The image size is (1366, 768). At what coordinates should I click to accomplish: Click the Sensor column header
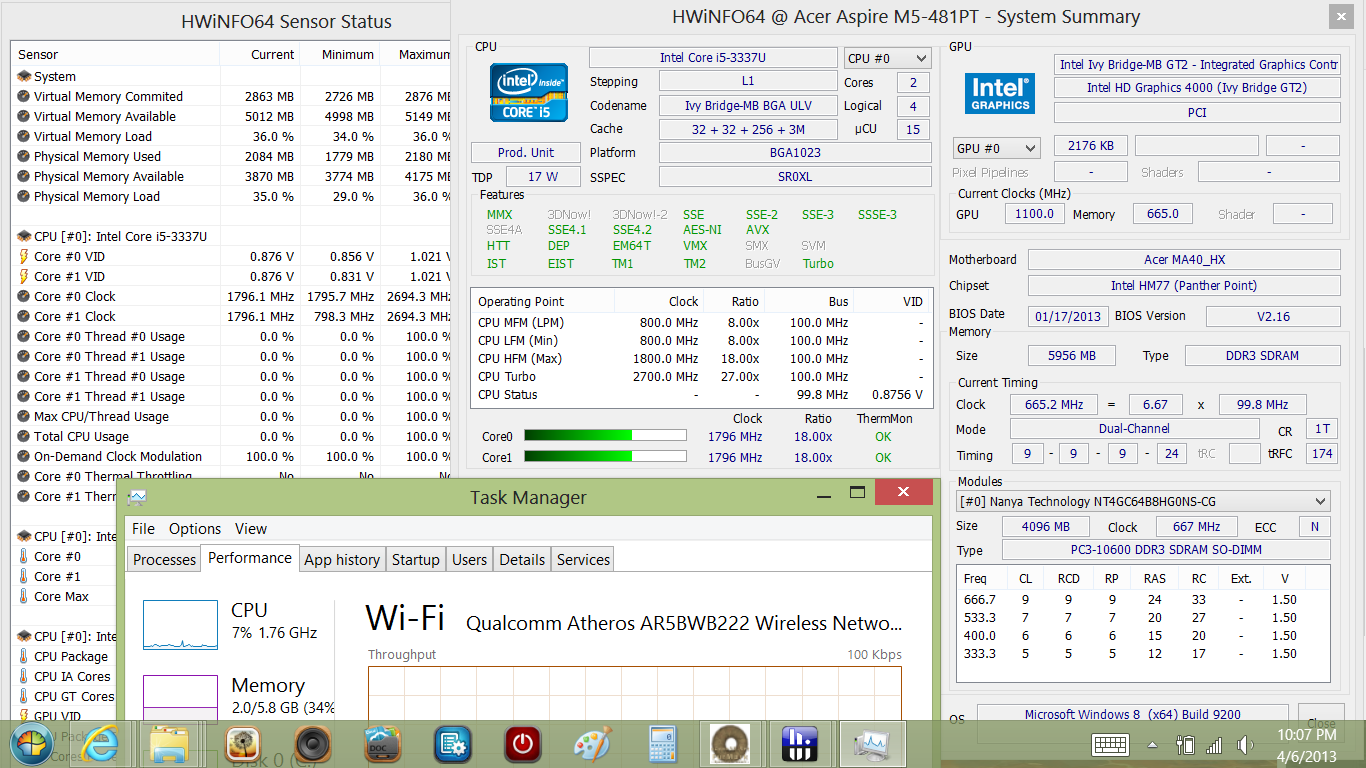point(115,55)
